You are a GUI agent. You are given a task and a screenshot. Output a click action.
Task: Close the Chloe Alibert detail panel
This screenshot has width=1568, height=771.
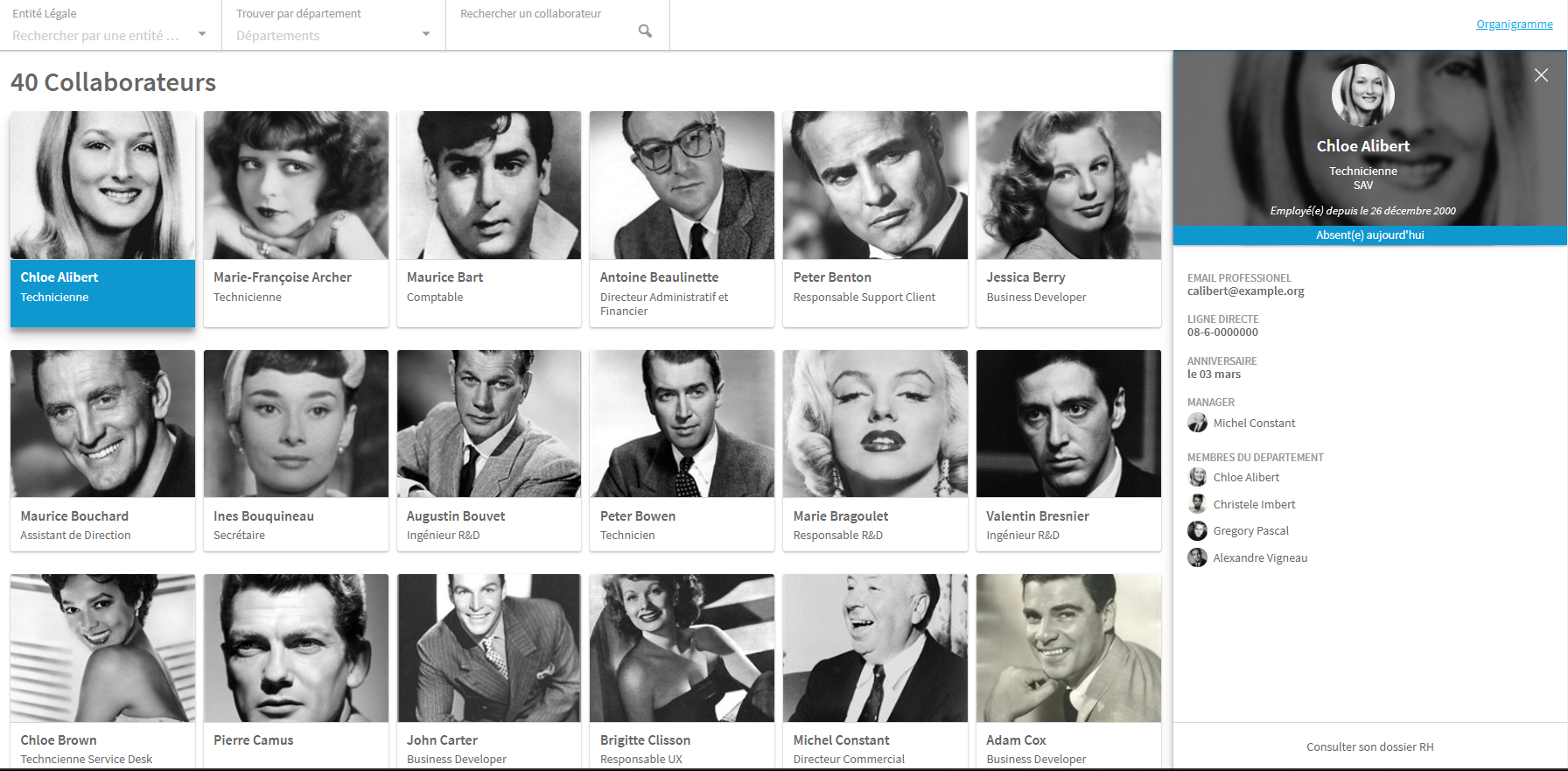coord(1541,75)
